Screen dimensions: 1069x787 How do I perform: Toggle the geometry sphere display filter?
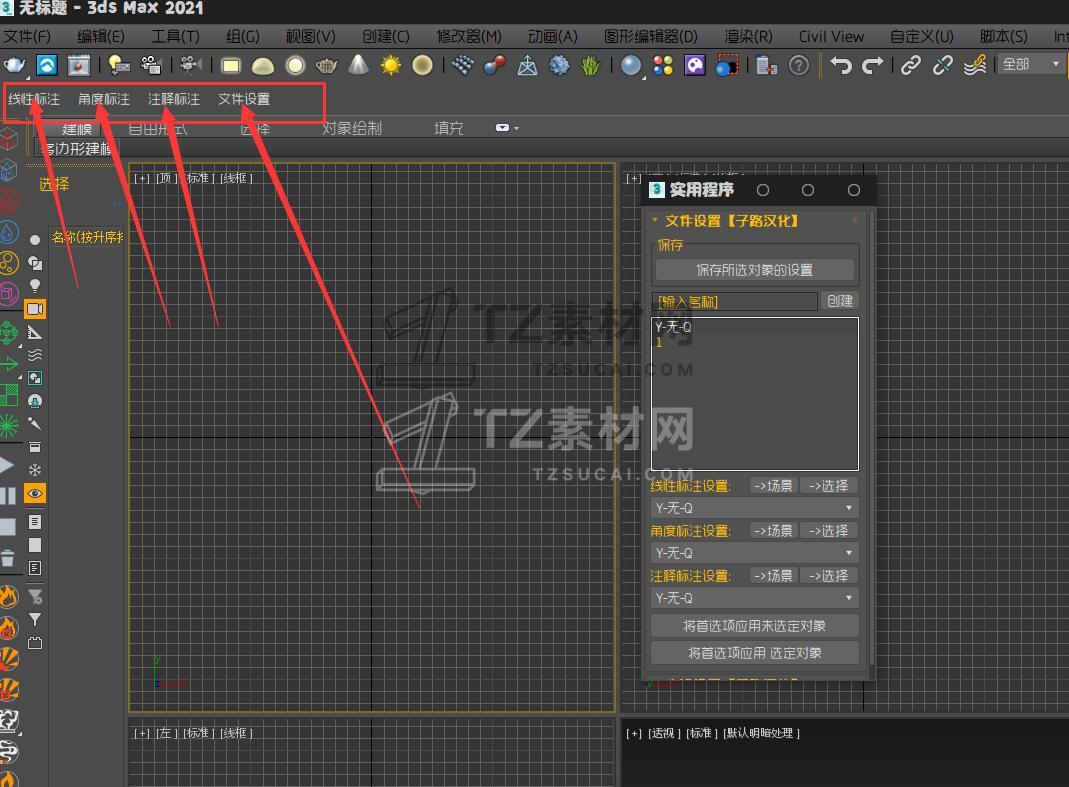(x=35, y=240)
